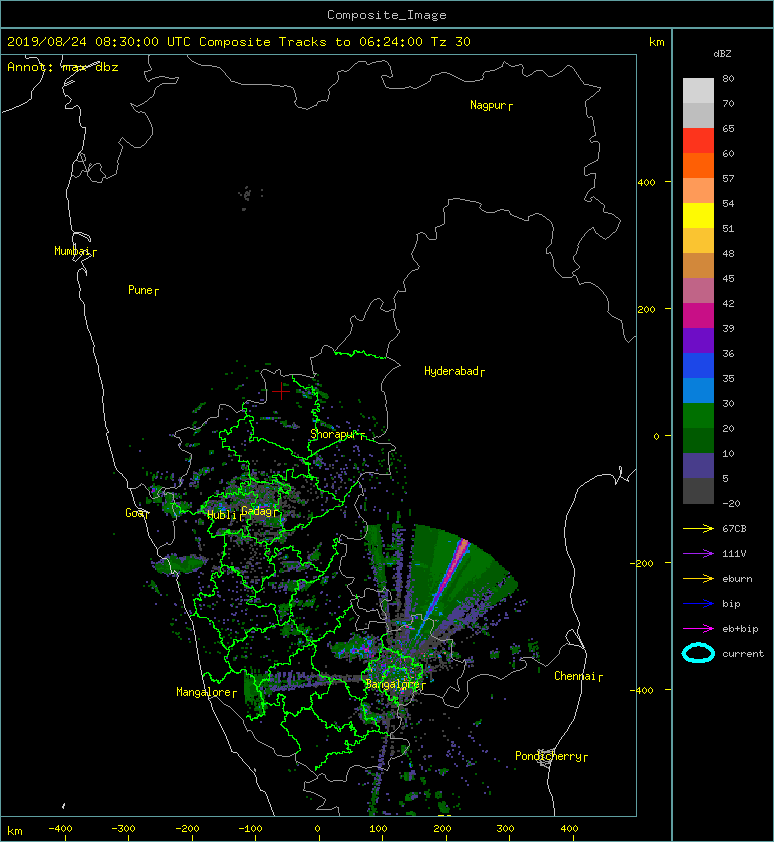
Task: Click the Composite_Image title text
Action: coord(387,15)
